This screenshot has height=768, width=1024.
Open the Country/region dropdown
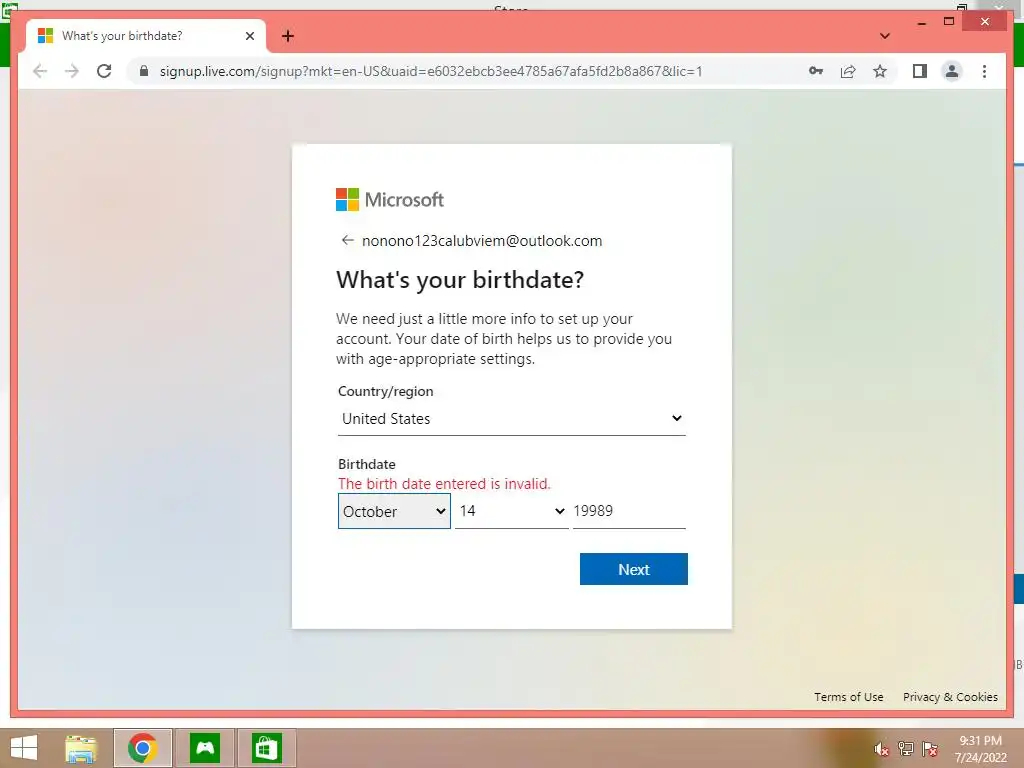click(x=511, y=419)
